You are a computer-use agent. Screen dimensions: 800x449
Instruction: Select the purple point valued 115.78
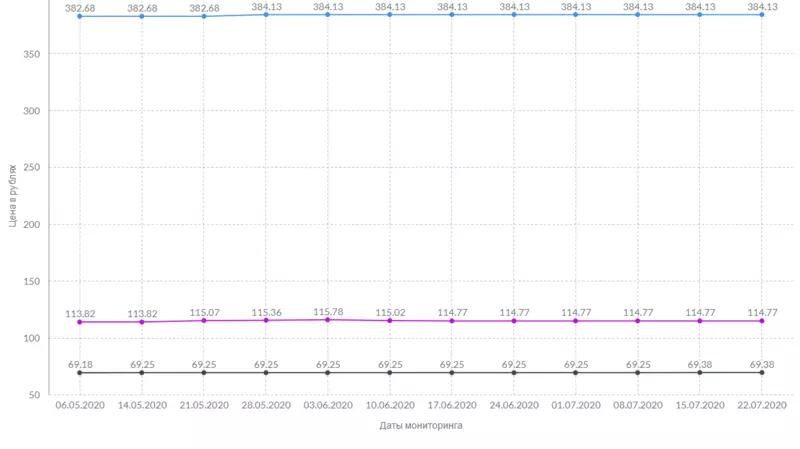(x=328, y=320)
